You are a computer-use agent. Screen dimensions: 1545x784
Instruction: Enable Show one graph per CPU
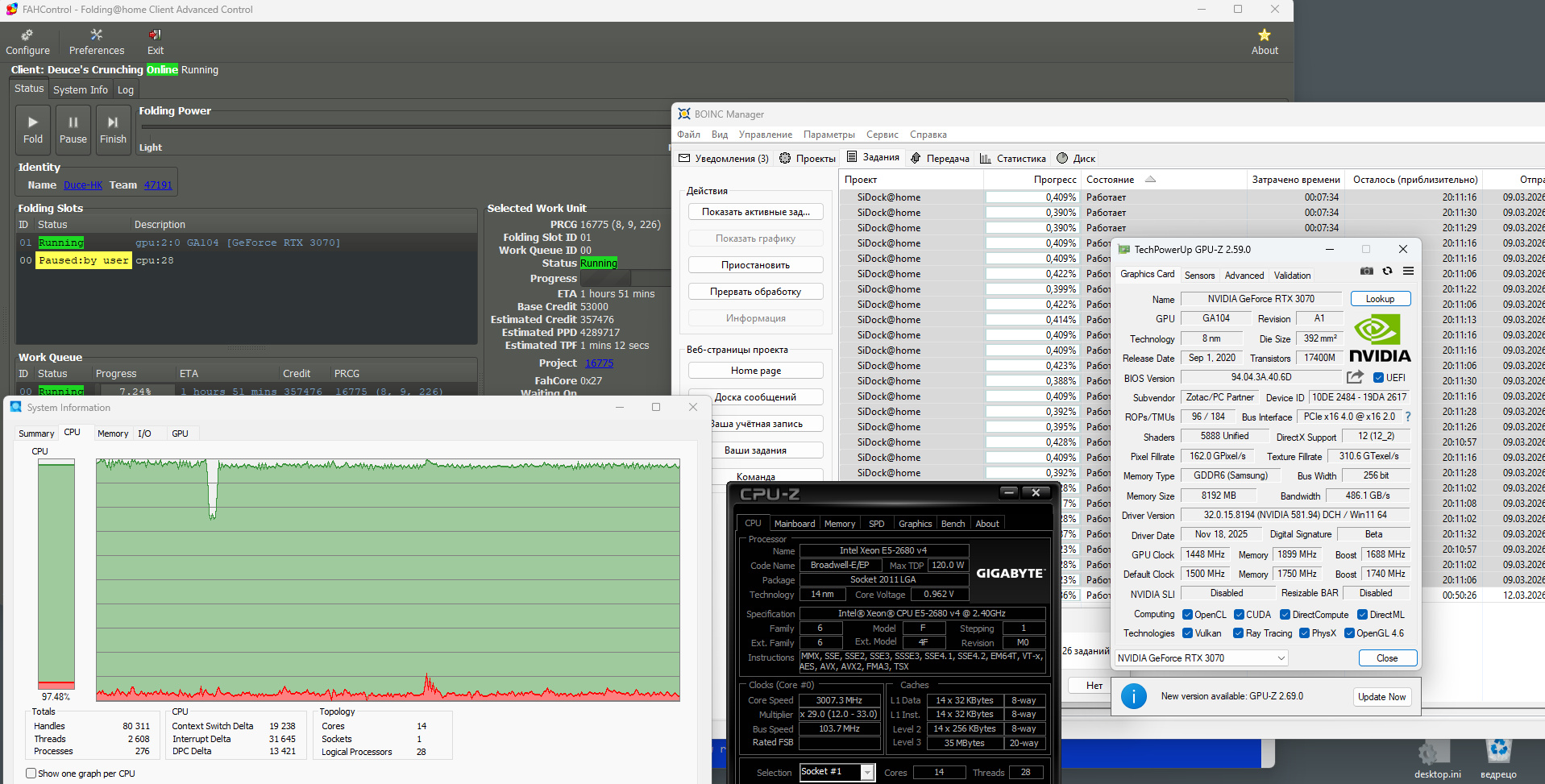31,773
